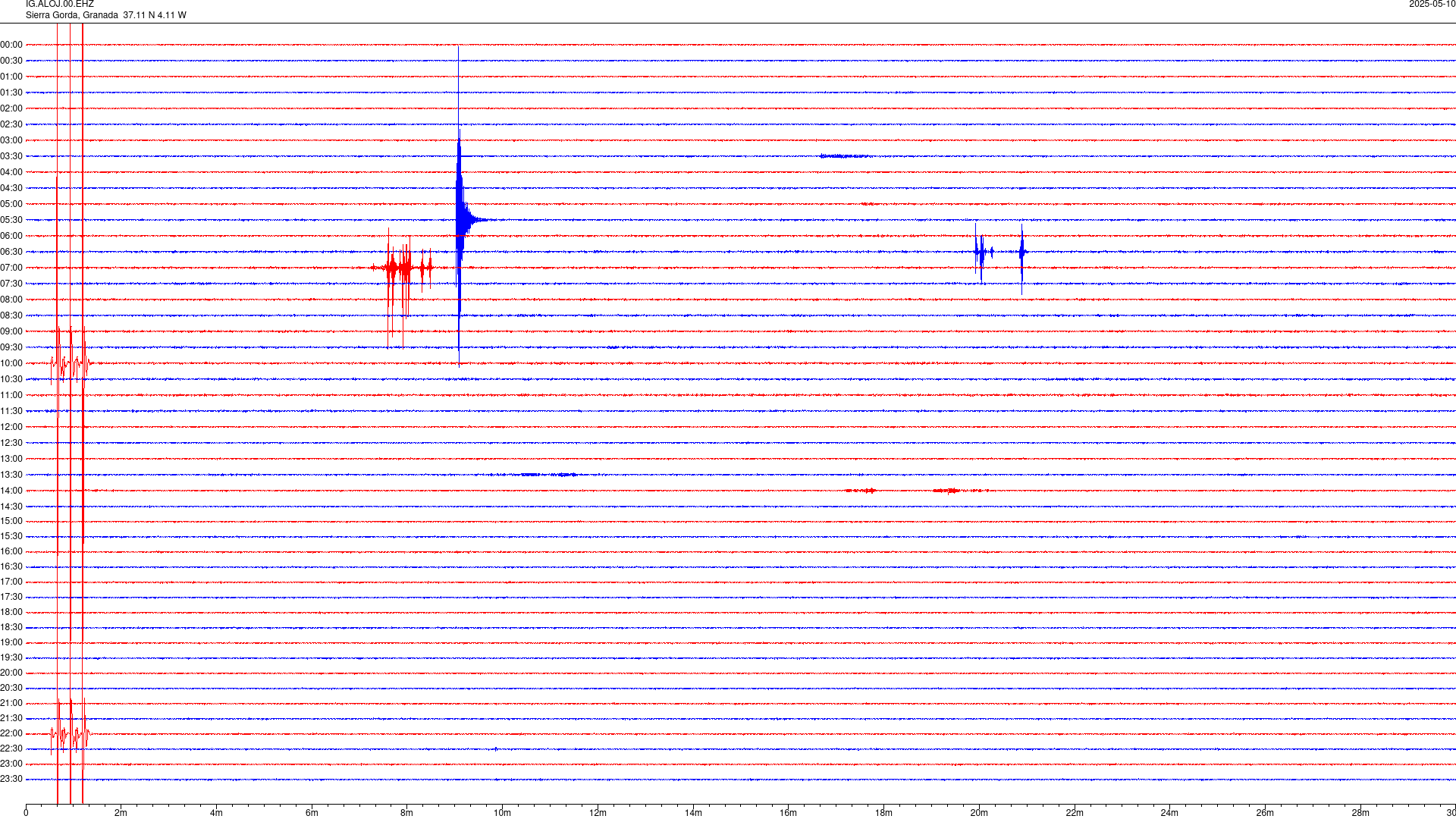Select the 07:30 trace time label

[11, 284]
